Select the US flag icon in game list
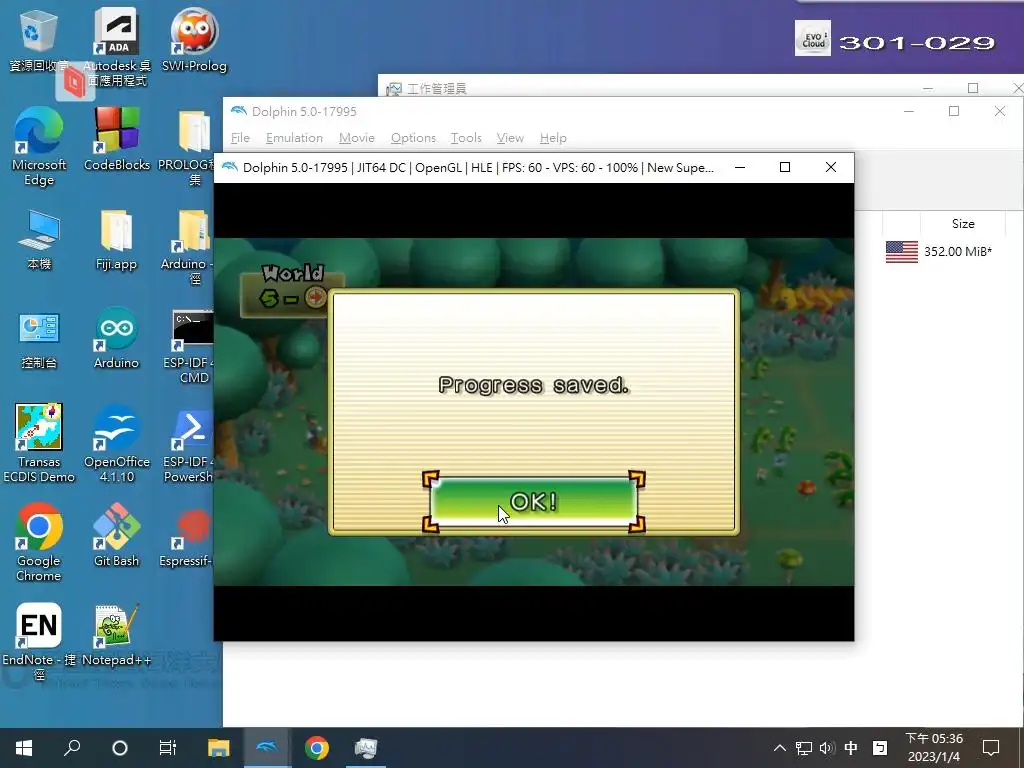Image resolution: width=1024 pixels, height=768 pixels. (901, 251)
